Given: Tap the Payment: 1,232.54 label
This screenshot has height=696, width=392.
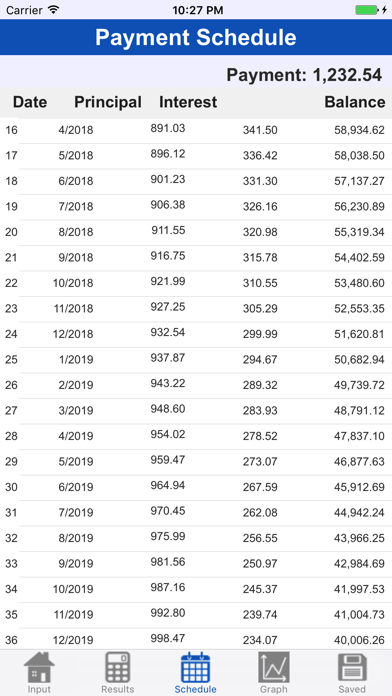Looking at the screenshot, I should pos(304,75).
